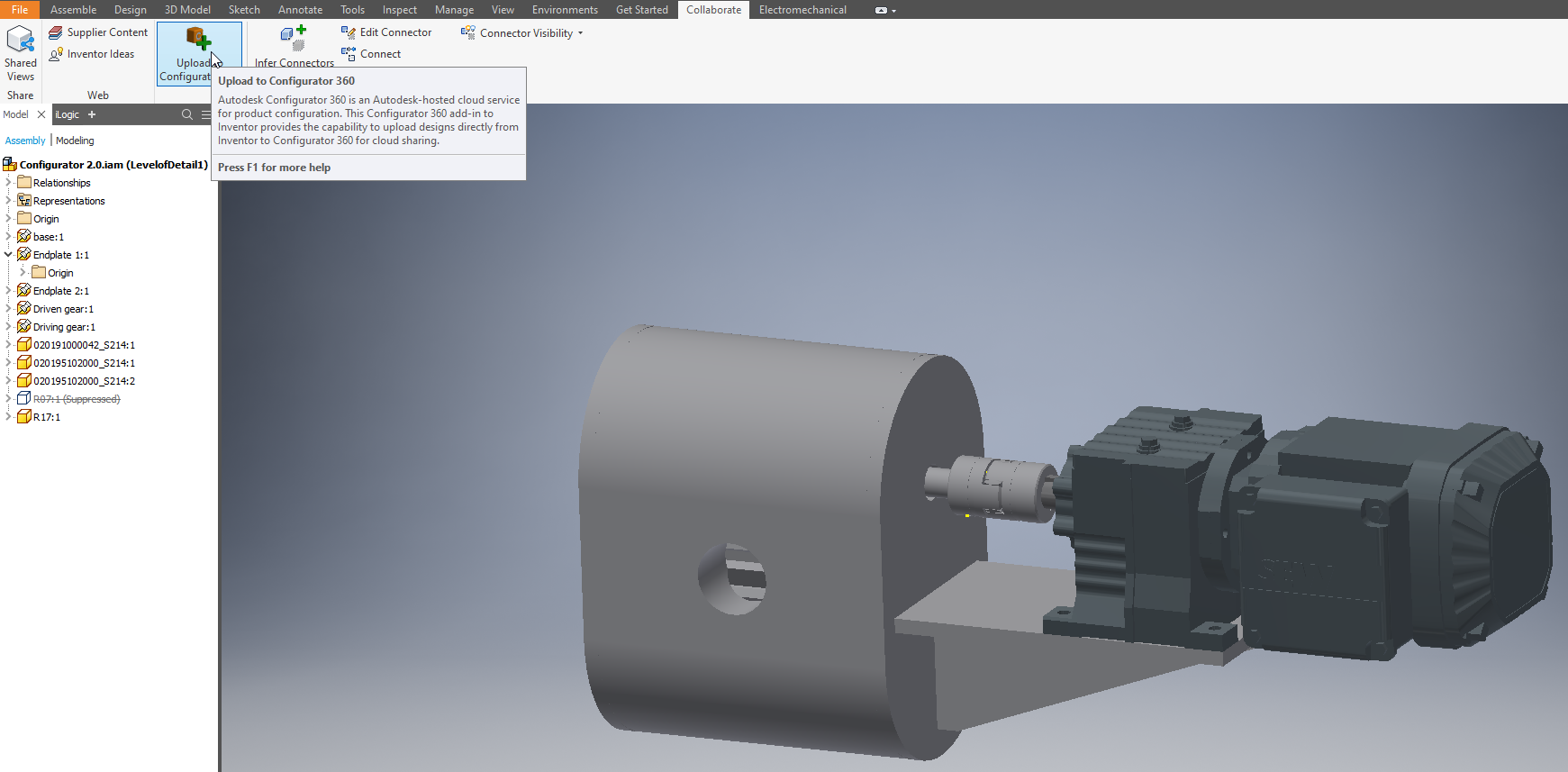
Task: Select 020195102000_S214:1 in browser tree
Action: (84, 363)
